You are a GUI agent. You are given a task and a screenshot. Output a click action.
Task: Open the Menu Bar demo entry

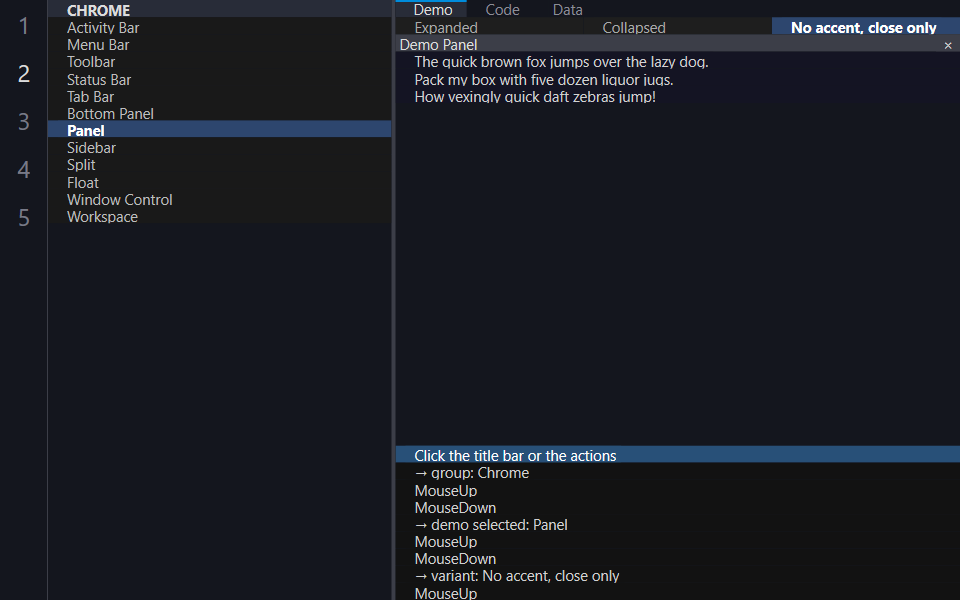[219, 45]
